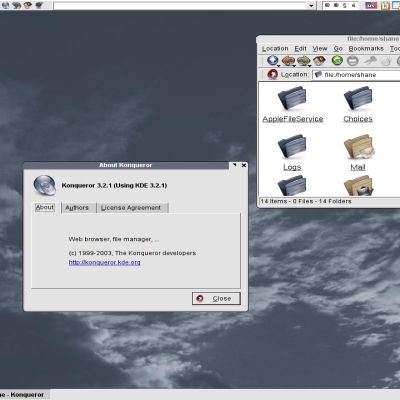Viewport: 400px width, 400px height.
Task: Open the AppleFileService folder icon
Action: coord(292,98)
